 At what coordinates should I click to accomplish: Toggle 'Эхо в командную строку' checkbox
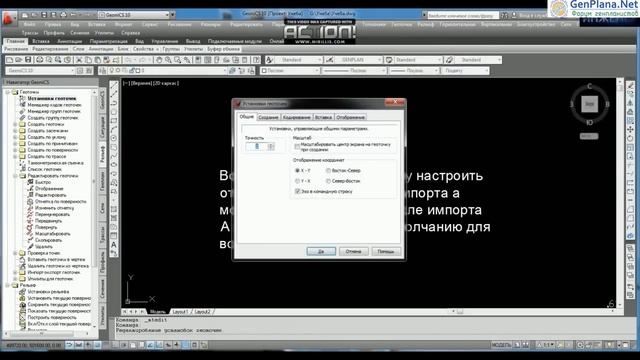tap(297, 191)
